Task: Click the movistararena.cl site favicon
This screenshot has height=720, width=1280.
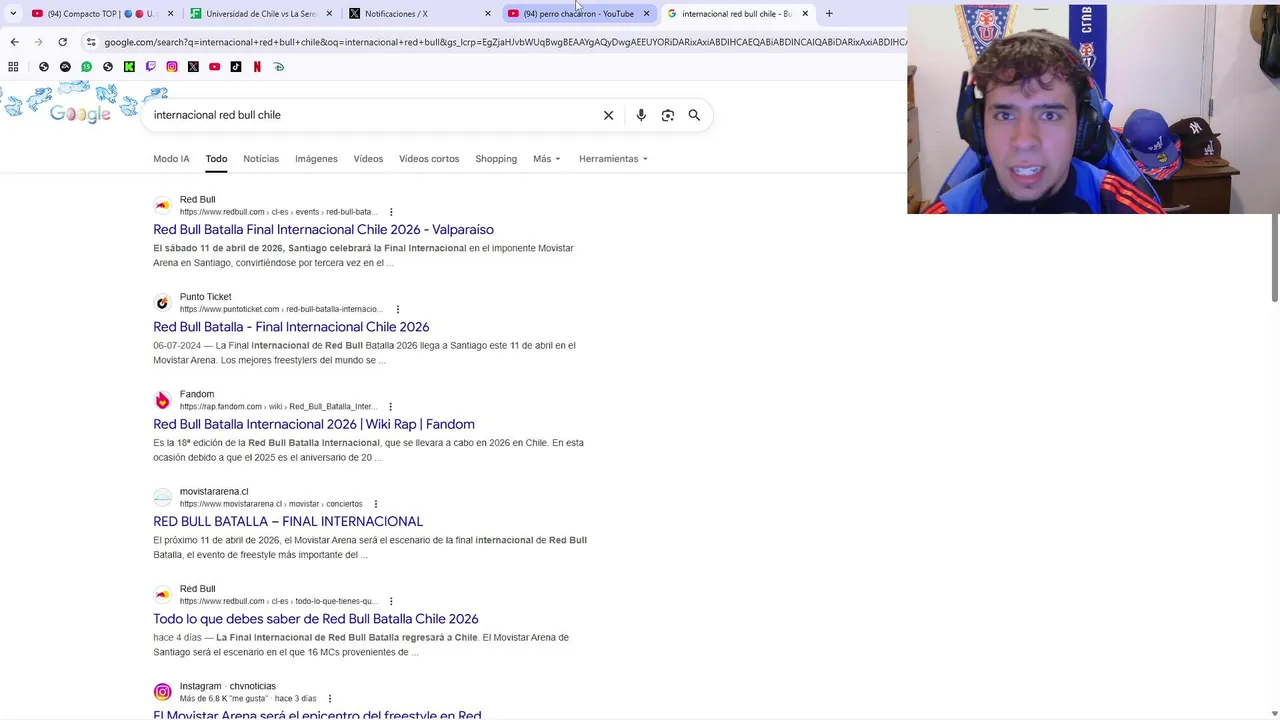Action: [162, 497]
